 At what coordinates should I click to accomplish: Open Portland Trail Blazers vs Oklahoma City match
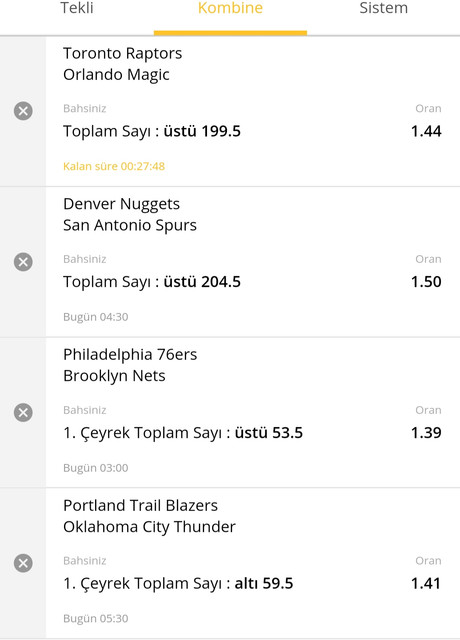point(149,516)
